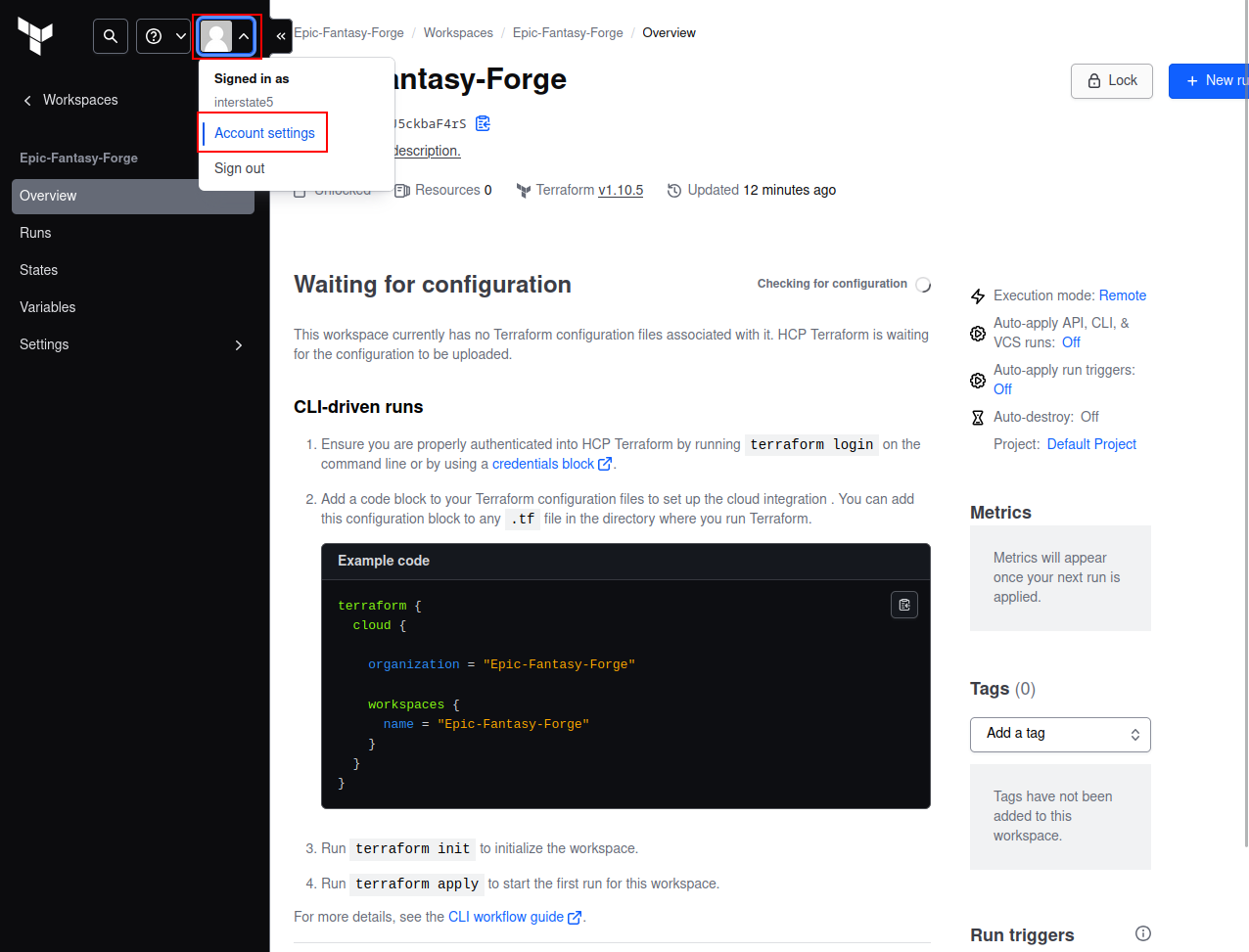Go back to Workspaces list

(x=70, y=100)
